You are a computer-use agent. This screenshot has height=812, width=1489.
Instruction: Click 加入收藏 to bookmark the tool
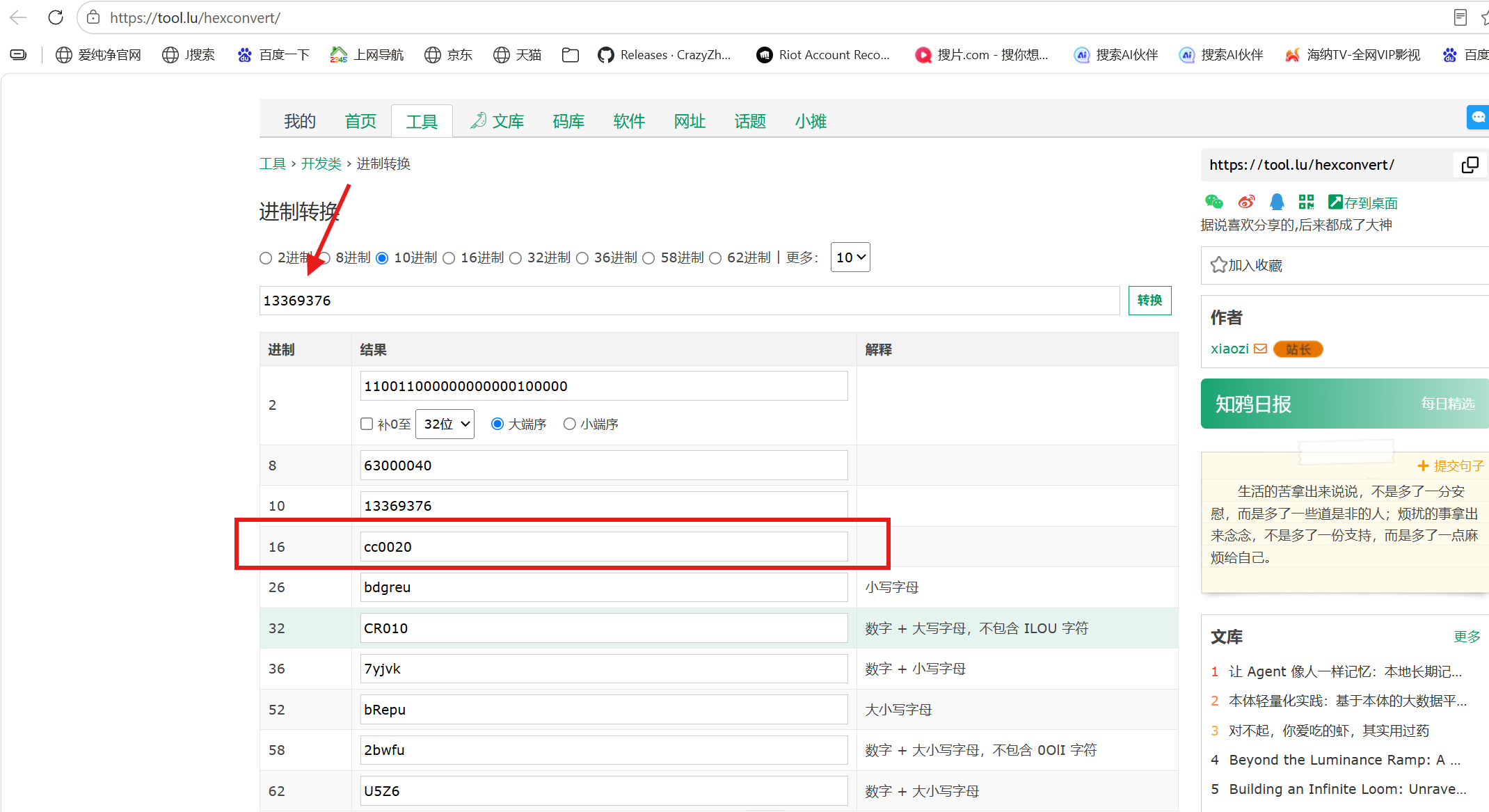pos(1246,265)
